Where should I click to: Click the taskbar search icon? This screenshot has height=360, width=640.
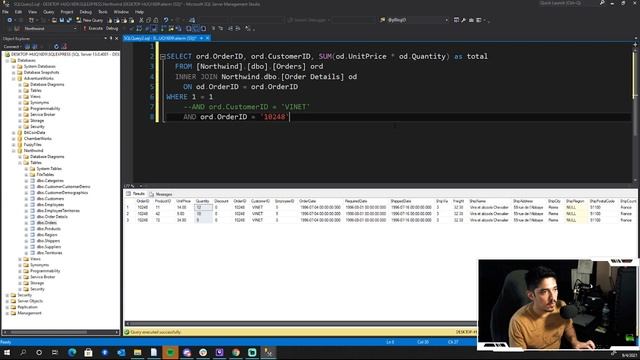pyautogui.click(x=23, y=352)
